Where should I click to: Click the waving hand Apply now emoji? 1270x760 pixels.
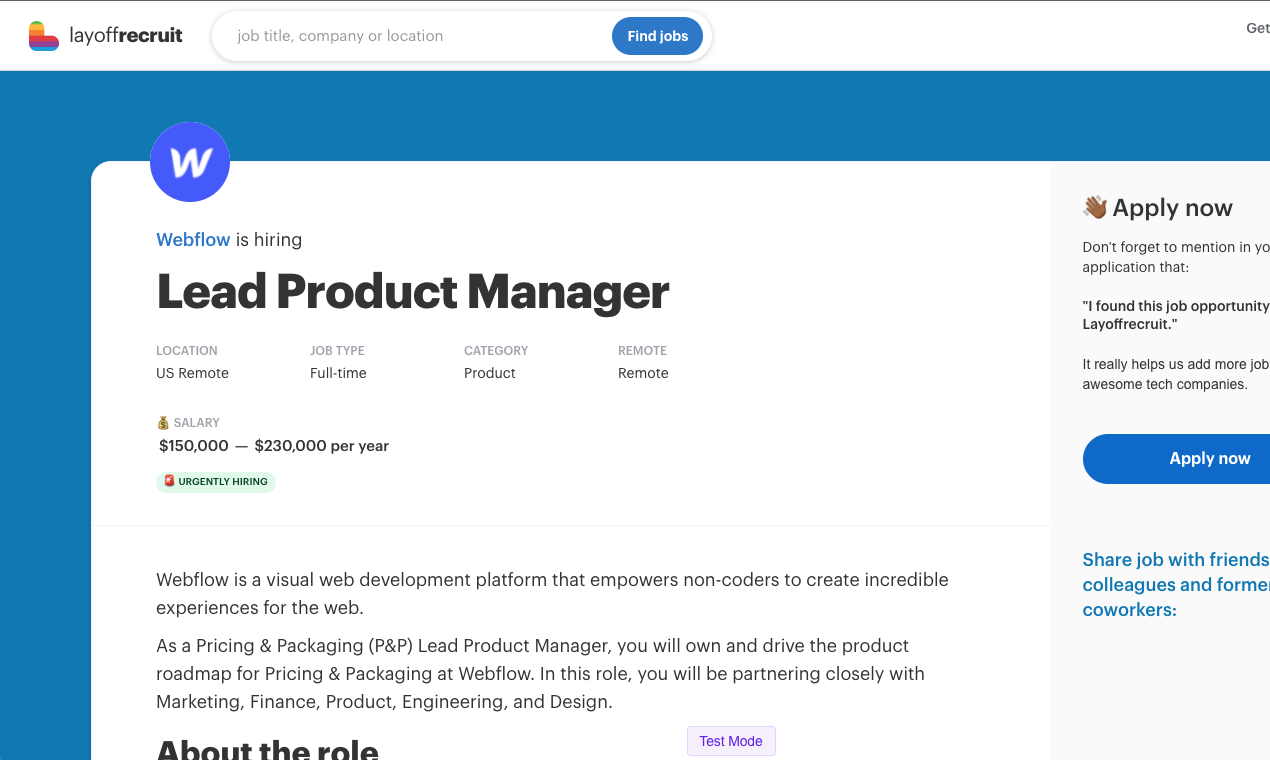pos(1095,208)
